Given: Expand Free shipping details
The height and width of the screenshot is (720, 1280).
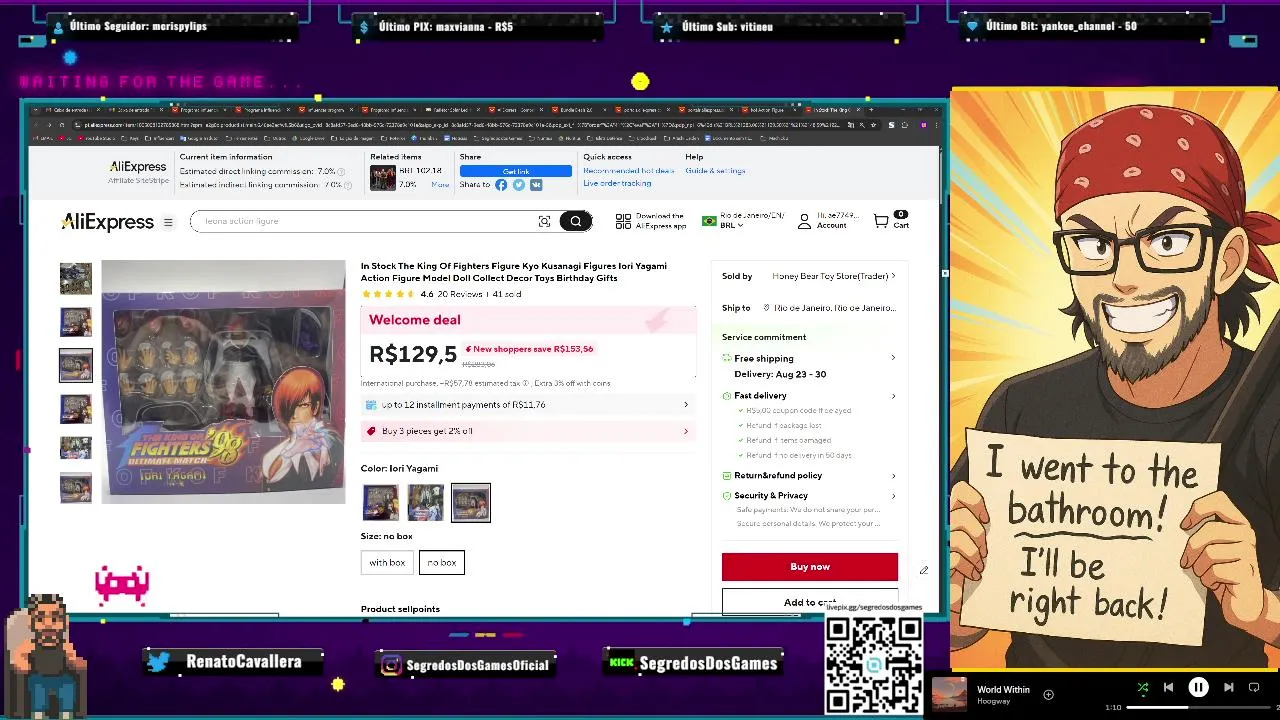Looking at the screenshot, I should 893,358.
